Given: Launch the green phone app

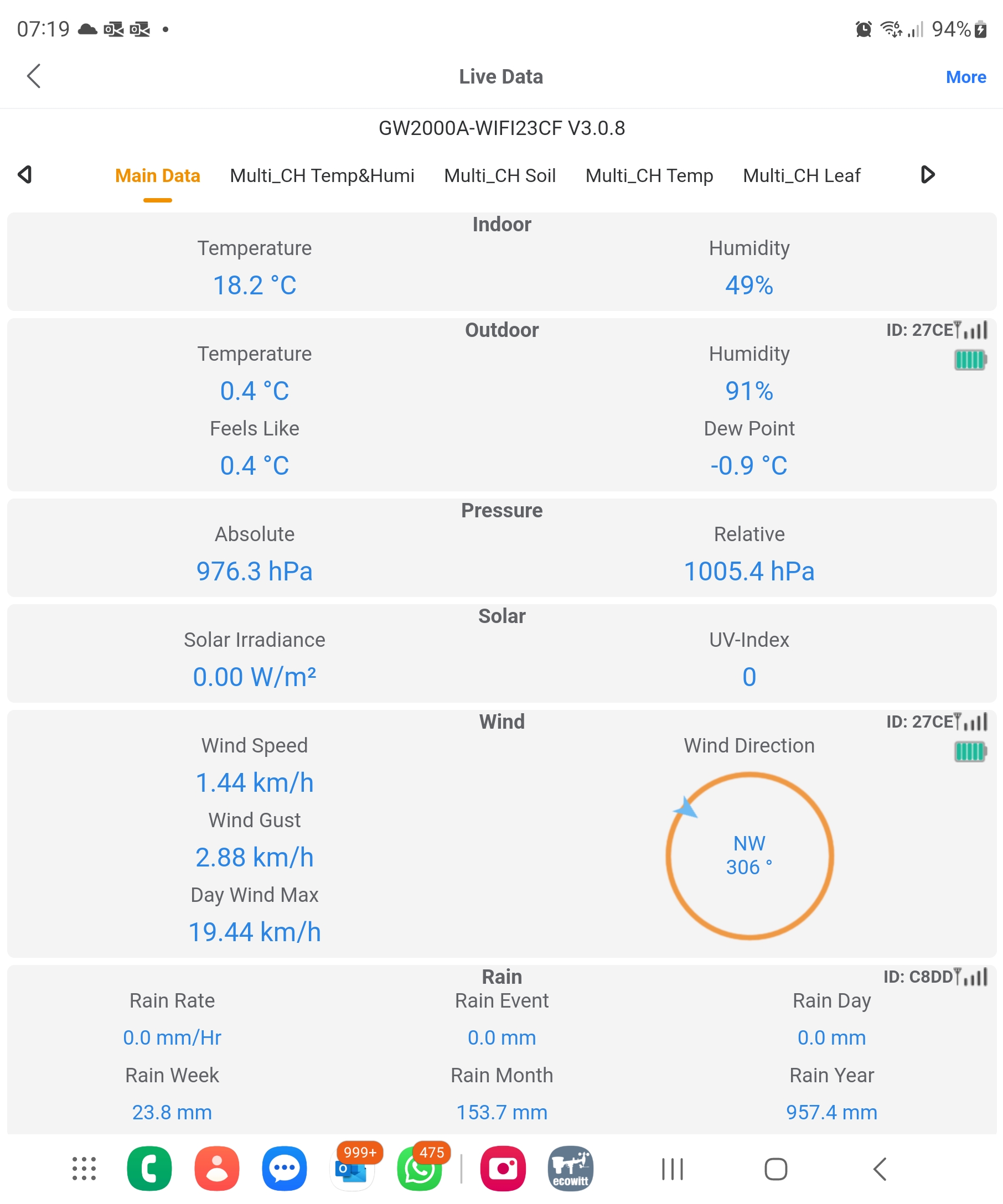Looking at the screenshot, I should tap(149, 1169).
